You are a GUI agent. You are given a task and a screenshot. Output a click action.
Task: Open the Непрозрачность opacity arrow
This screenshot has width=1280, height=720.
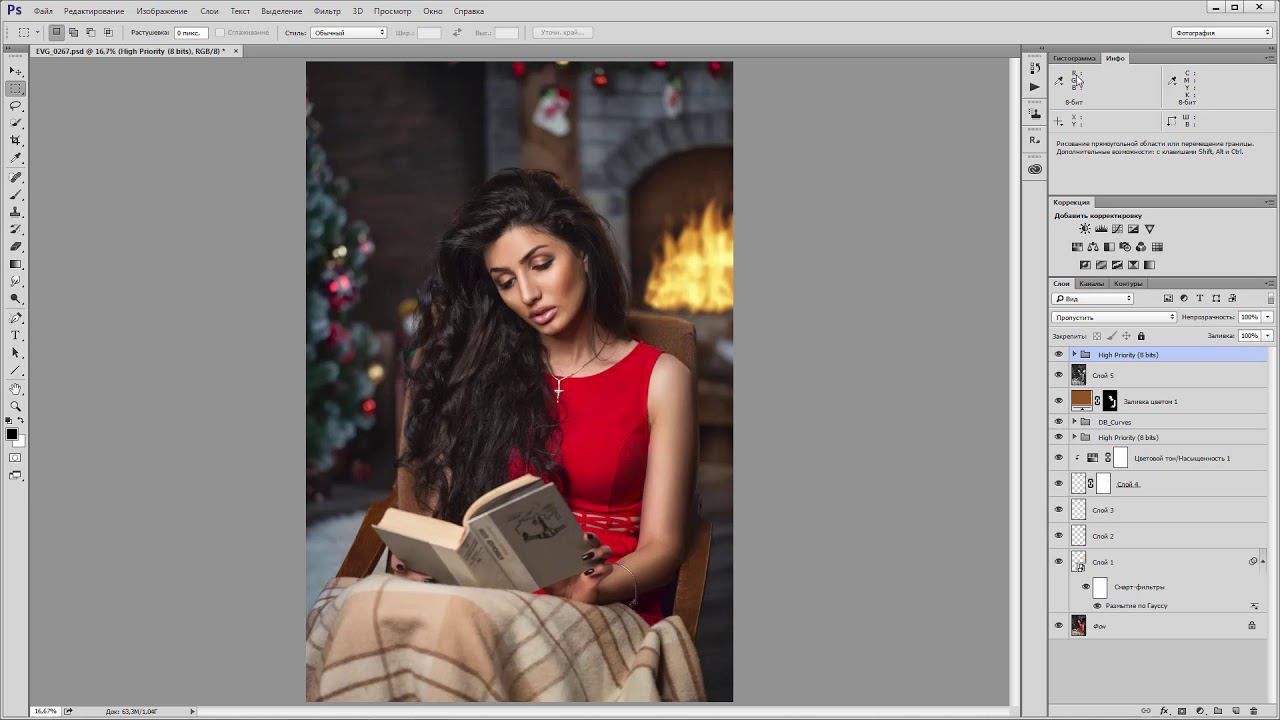1267,317
